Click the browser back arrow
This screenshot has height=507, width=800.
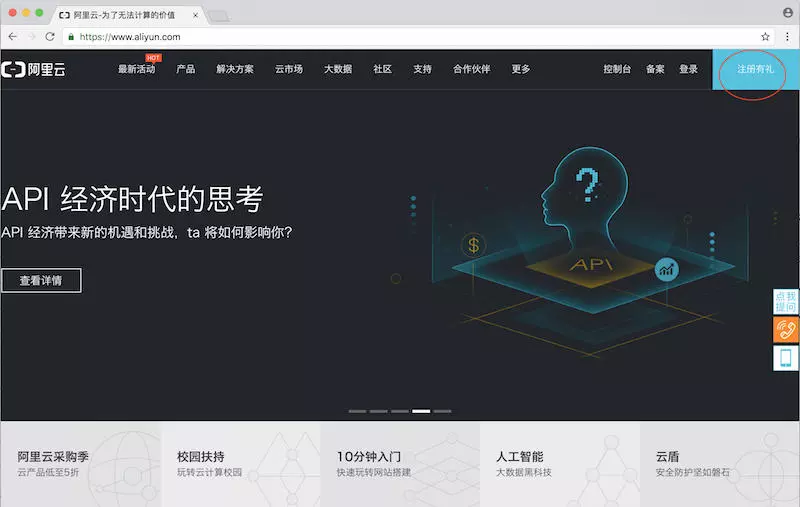pos(13,37)
